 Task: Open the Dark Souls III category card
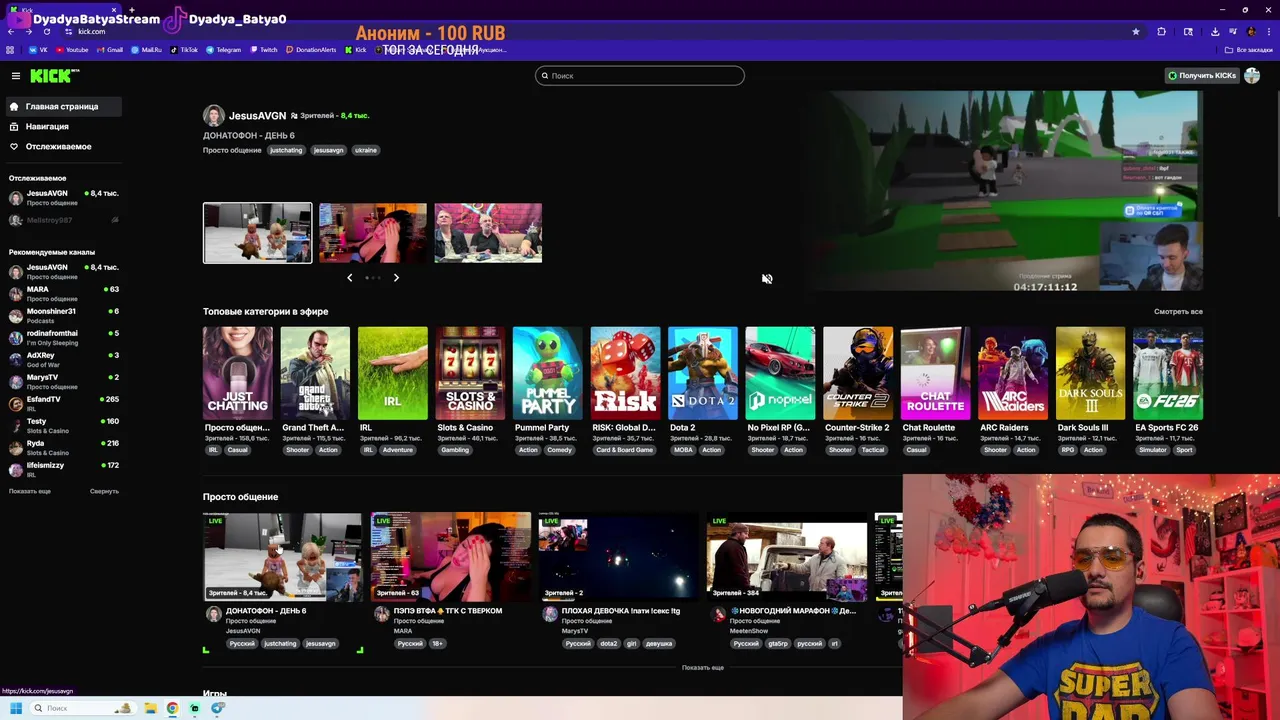1090,373
